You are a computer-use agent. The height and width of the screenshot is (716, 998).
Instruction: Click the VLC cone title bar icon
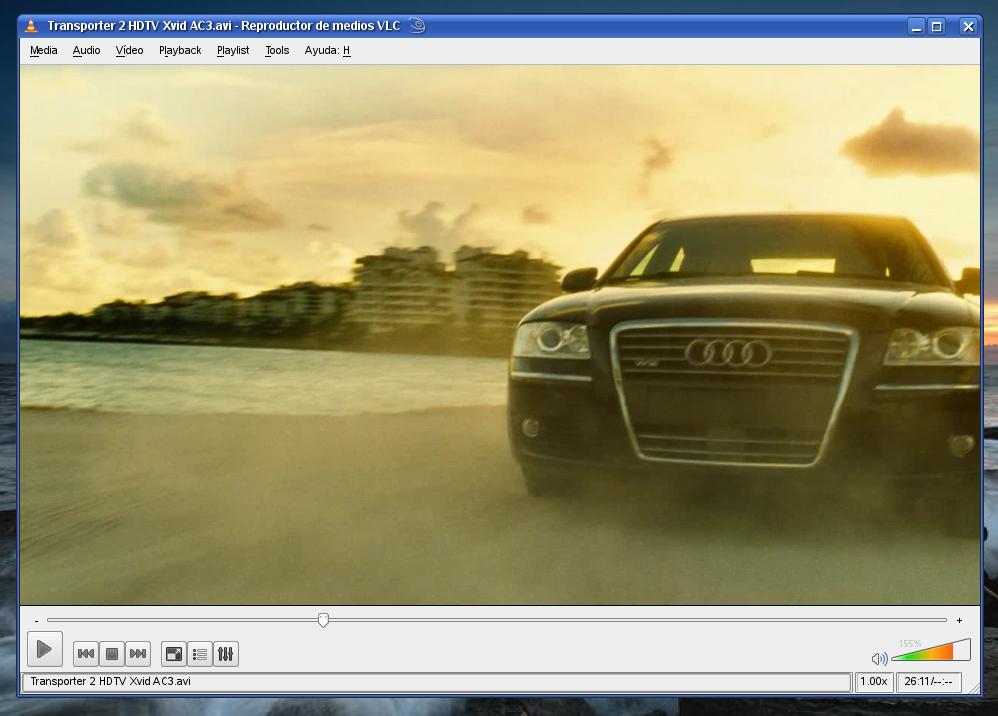31,26
